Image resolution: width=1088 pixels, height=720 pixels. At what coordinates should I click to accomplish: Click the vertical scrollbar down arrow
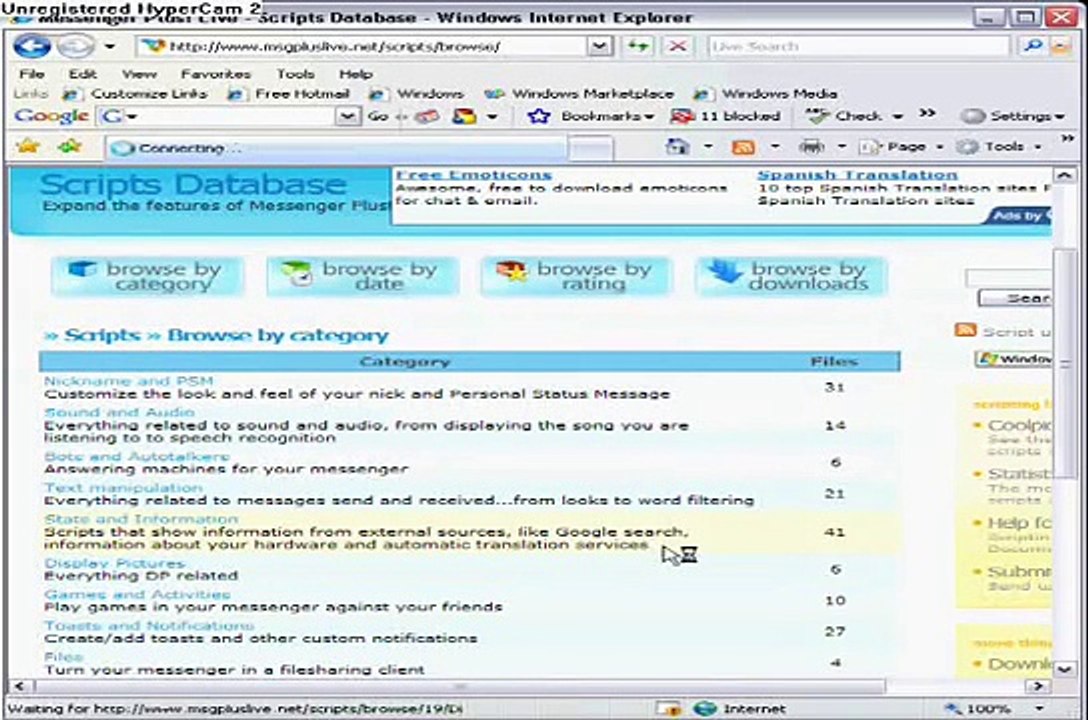pyautogui.click(x=1065, y=669)
